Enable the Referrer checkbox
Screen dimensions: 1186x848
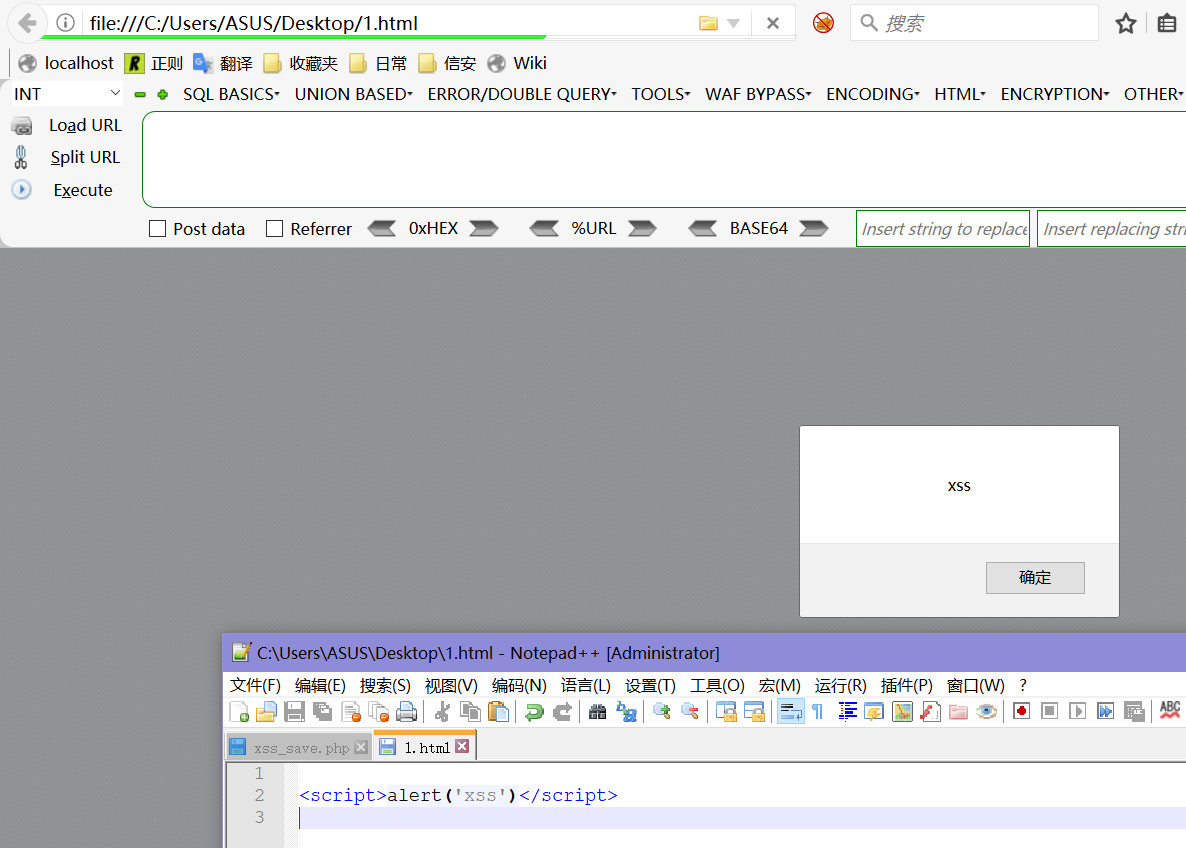click(275, 228)
